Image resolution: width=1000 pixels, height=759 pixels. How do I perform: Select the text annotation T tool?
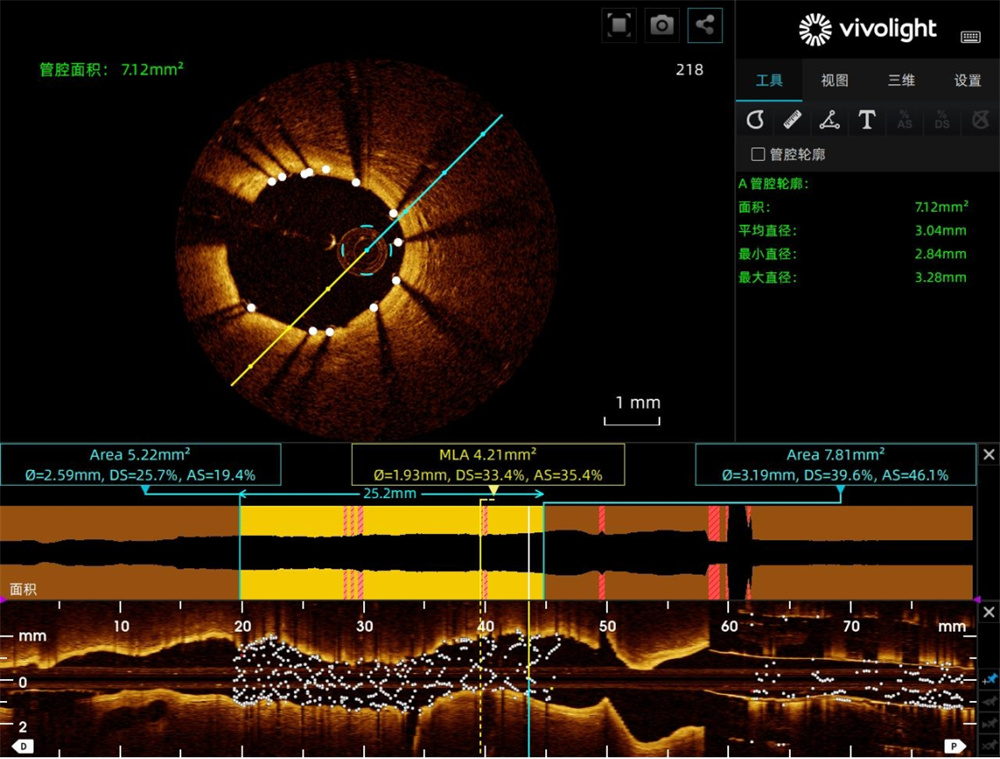point(867,119)
